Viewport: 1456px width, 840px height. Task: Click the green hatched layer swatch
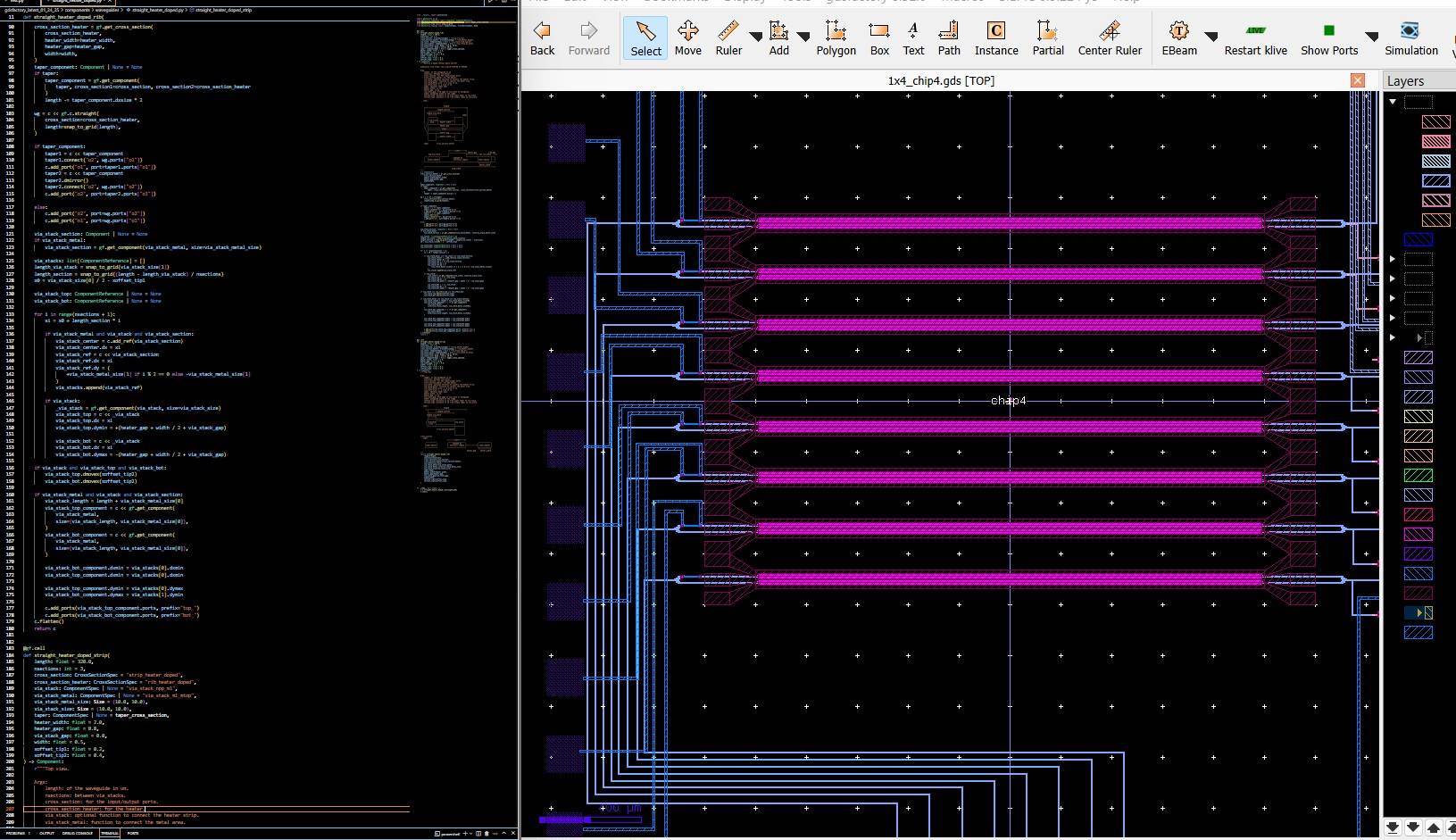[x=1419, y=476]
